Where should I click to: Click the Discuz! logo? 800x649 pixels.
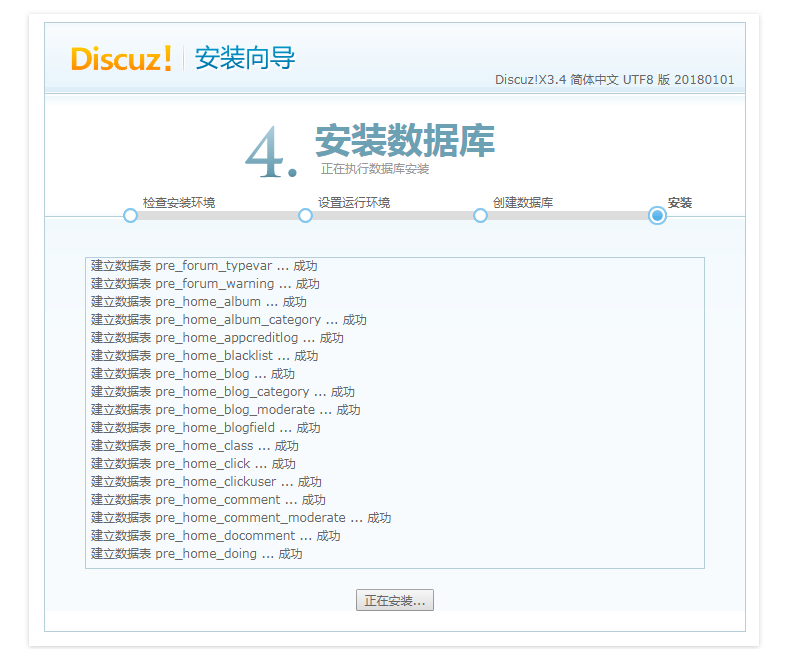tap(121, 59)
